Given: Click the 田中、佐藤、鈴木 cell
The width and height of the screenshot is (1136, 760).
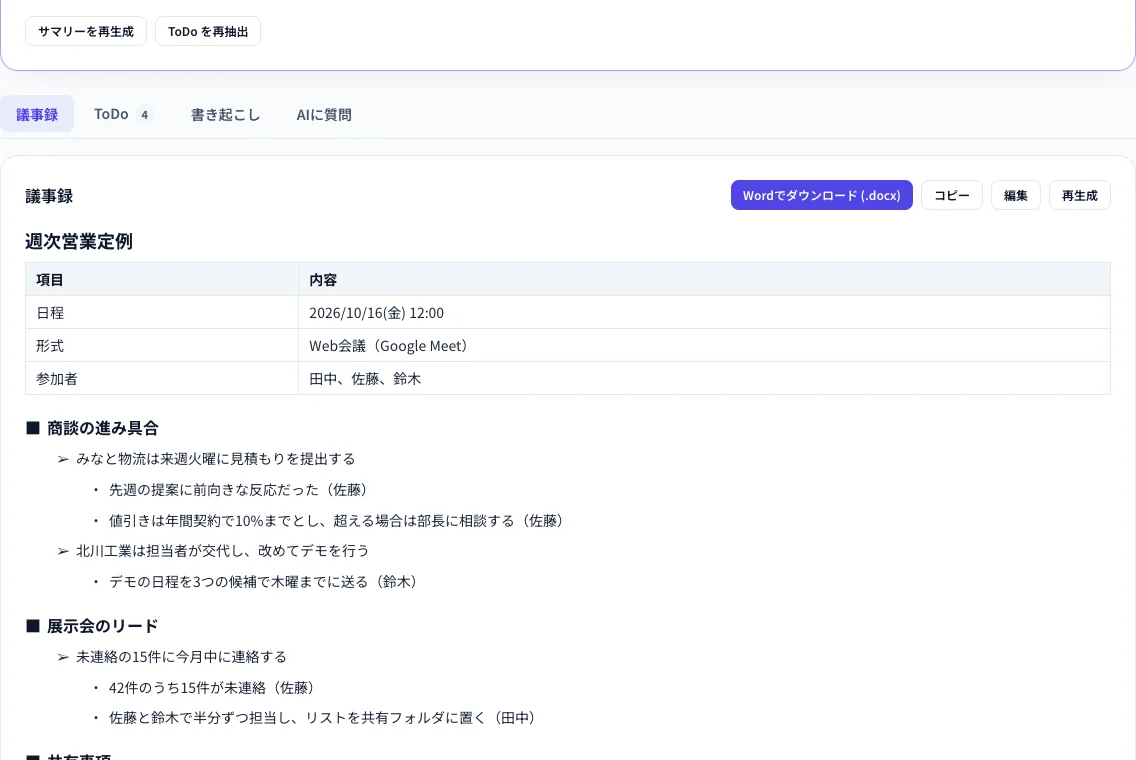Looking at the screenshot, I should coord(704,378).
